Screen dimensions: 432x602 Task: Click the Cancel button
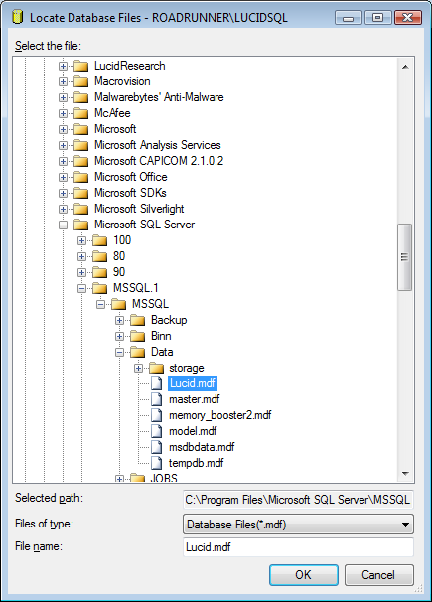[379, 575]
